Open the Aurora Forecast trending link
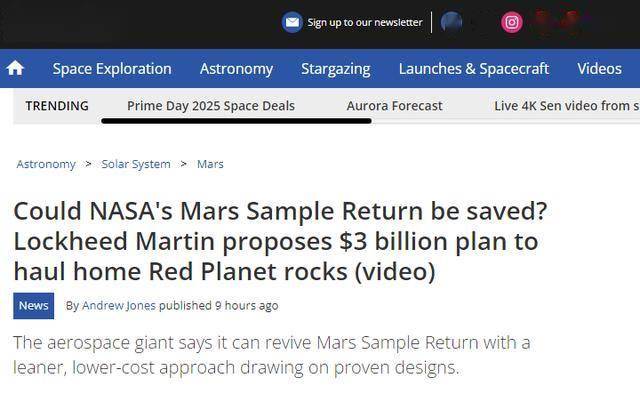 [x=394, y=106]
